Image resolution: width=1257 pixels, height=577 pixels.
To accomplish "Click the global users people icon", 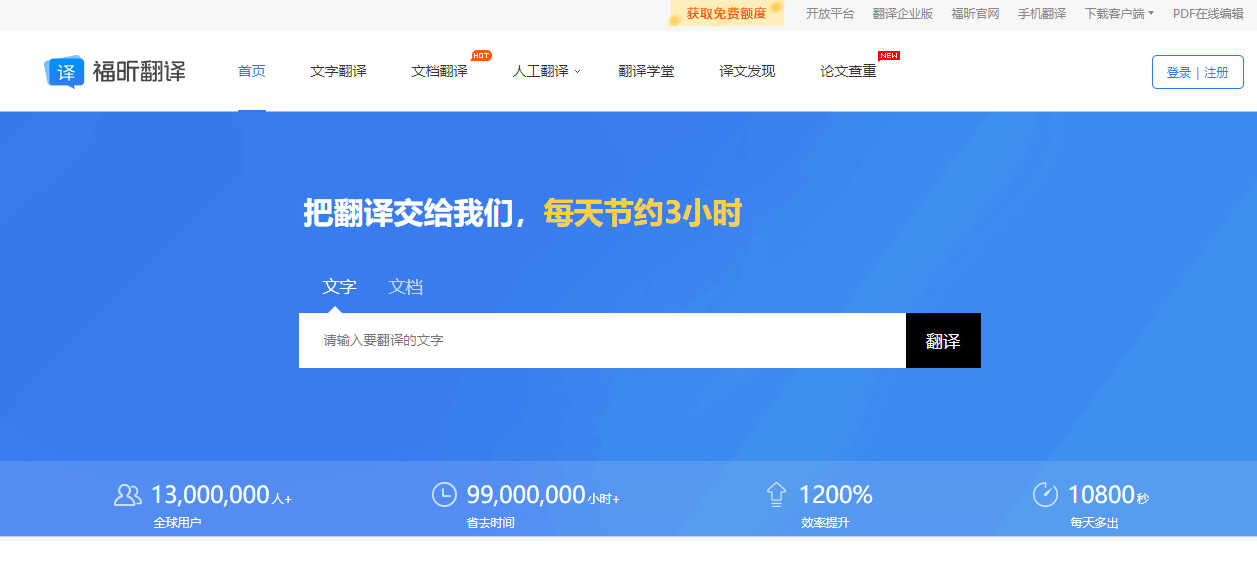I will [128, 495].
